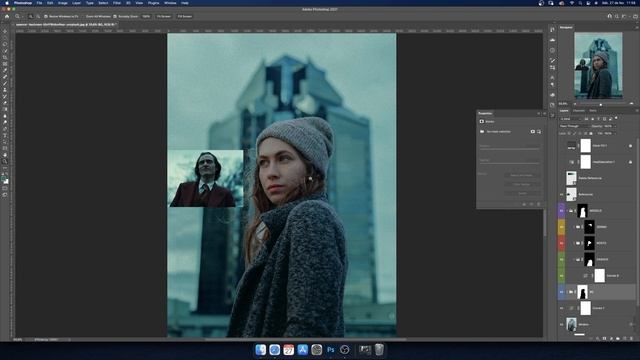Click add layer mask icon
The image size is (640, 360).
click(x=604, y=338)
